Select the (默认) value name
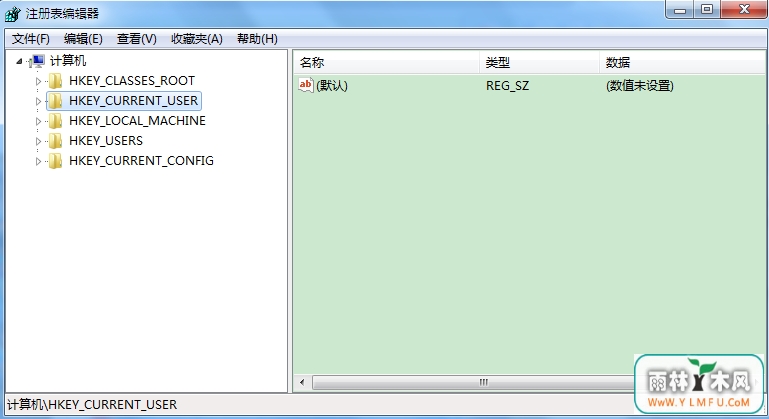The height and width of the screenshot is (419, 769). [x=332, y=86]
